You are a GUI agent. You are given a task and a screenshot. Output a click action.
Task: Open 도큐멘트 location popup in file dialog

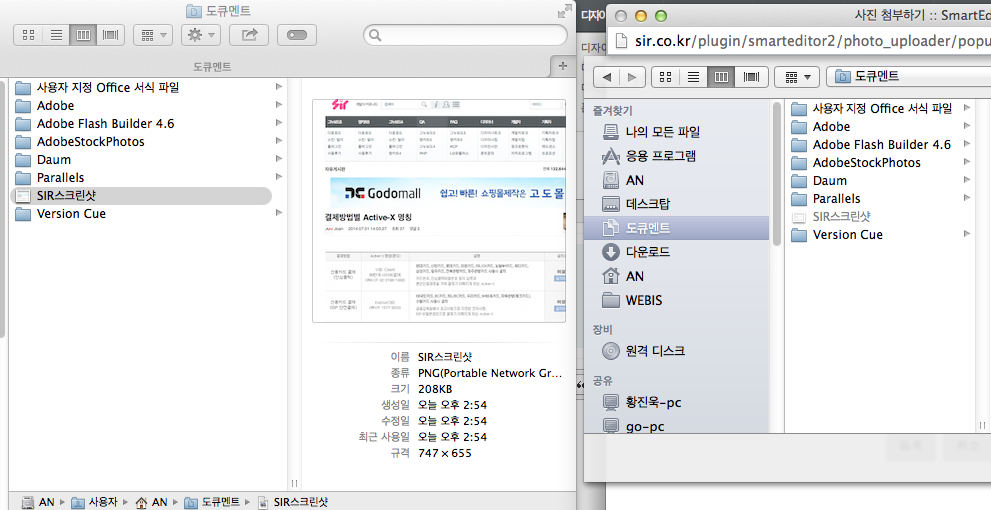point(905,77)
